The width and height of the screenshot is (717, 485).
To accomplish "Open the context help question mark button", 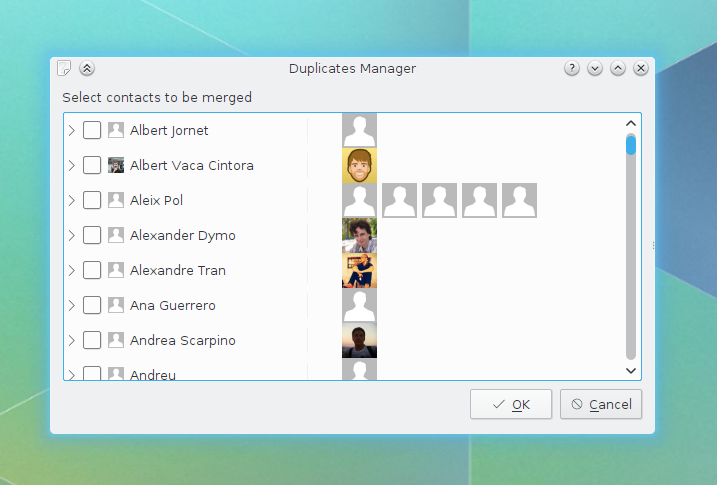I will (x=572, y=68).
